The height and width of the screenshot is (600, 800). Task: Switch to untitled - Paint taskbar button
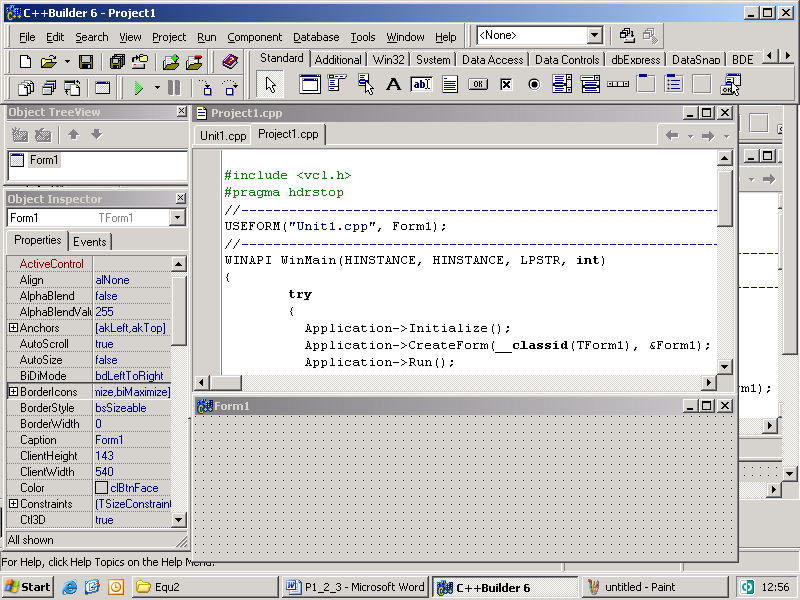coord(654,587)
